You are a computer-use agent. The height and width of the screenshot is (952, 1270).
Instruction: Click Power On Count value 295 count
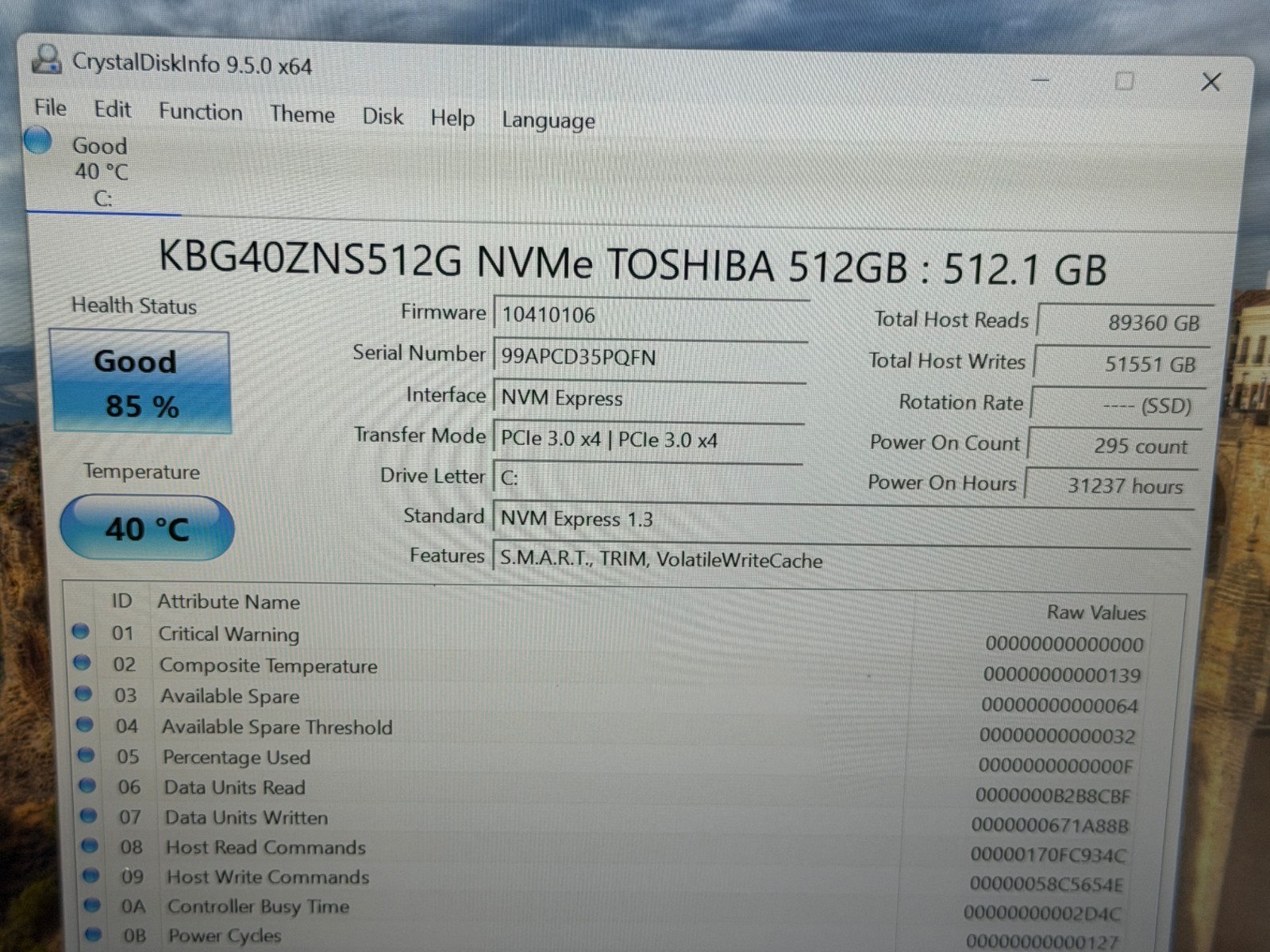pyautogui.click(x=1114, y=446)
